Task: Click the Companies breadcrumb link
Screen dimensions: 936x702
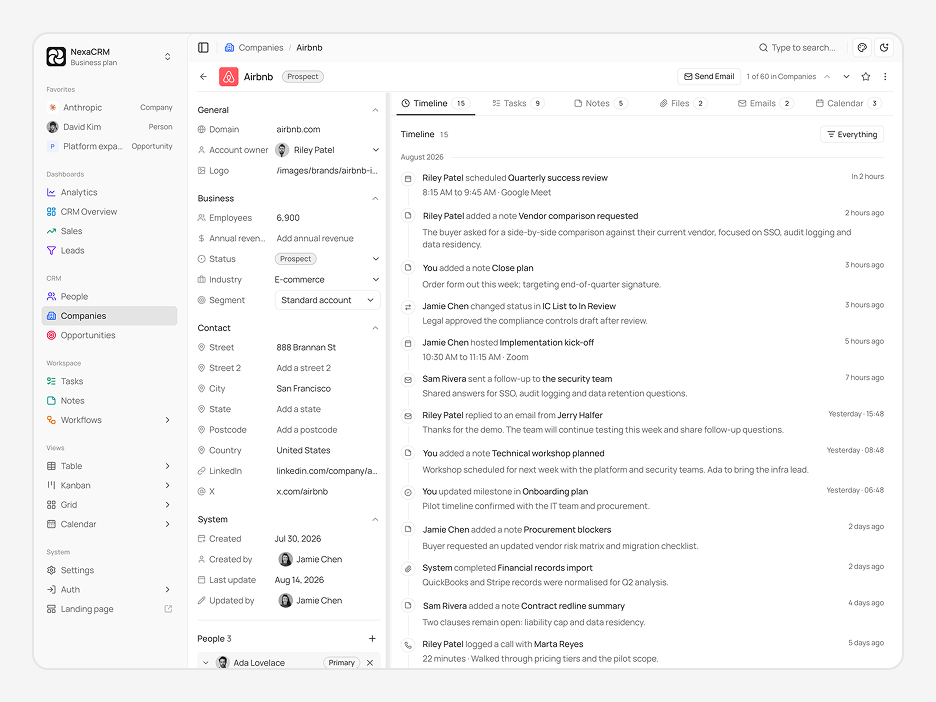Action: click(254, 48)
